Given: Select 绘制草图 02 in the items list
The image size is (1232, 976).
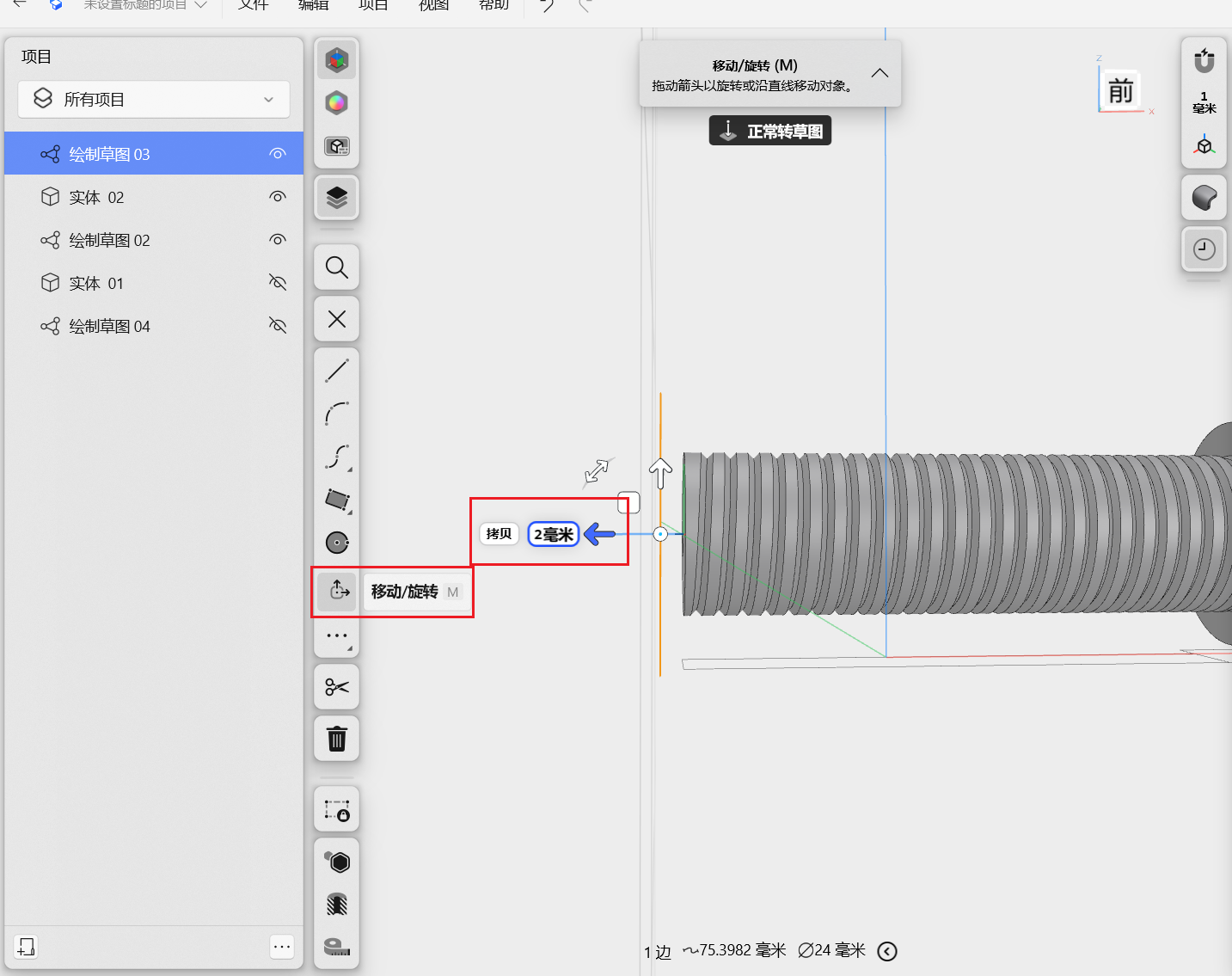Looking at the screenshot, I should point(154,240).
